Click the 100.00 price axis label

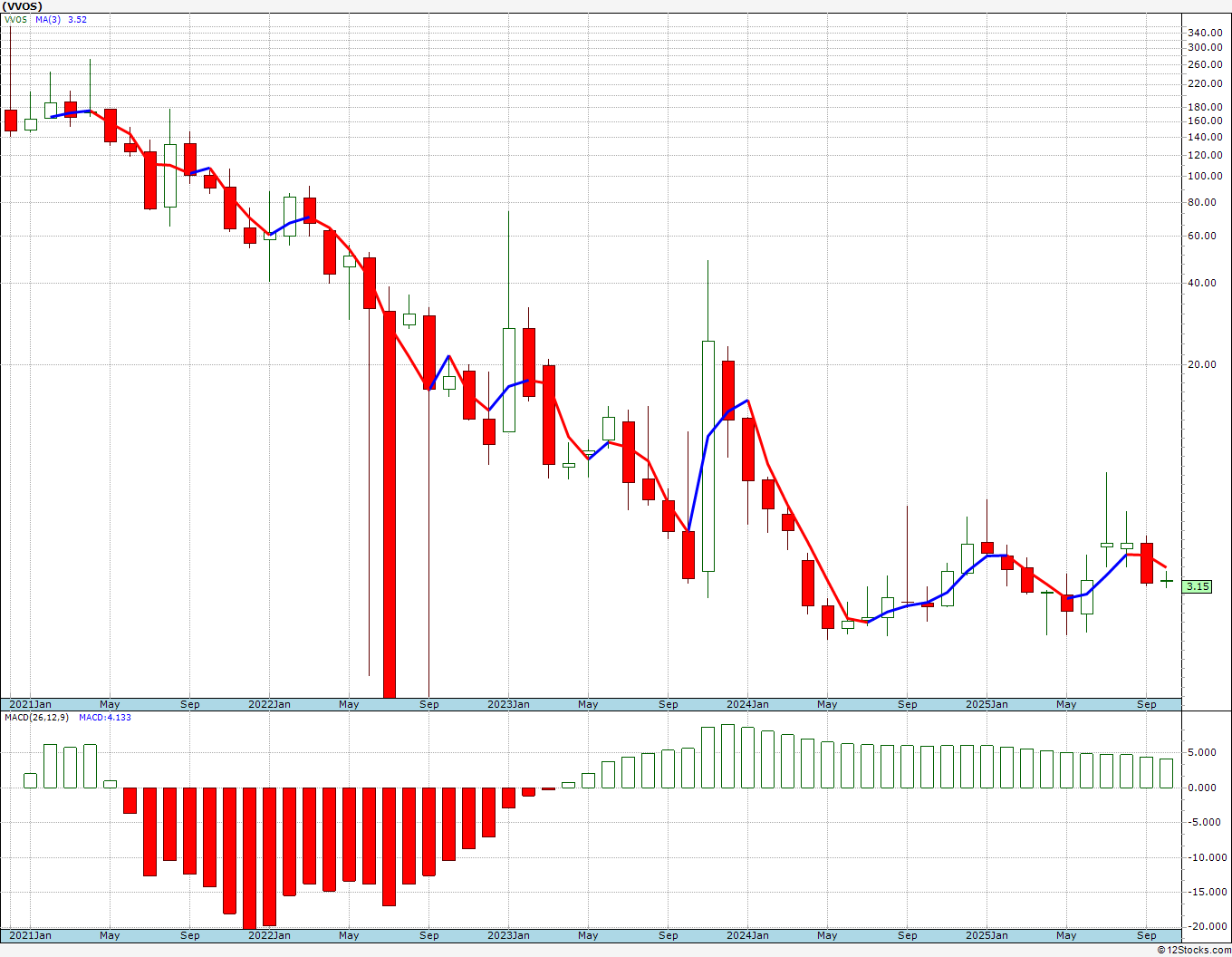coord(1206,176)
